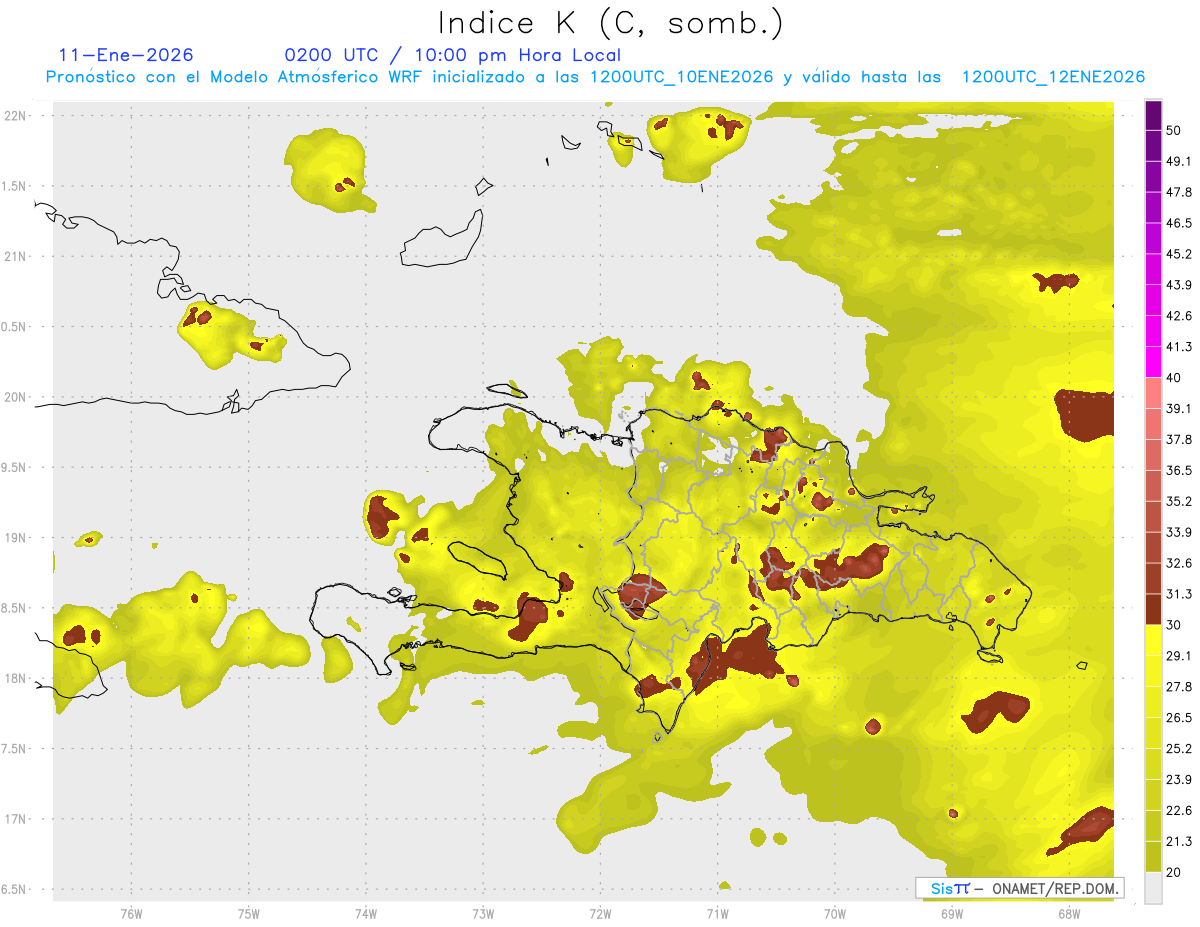1200x927 pixels.
Task: Click the legend value '43.9'
Action: (x=1179, y=285)
